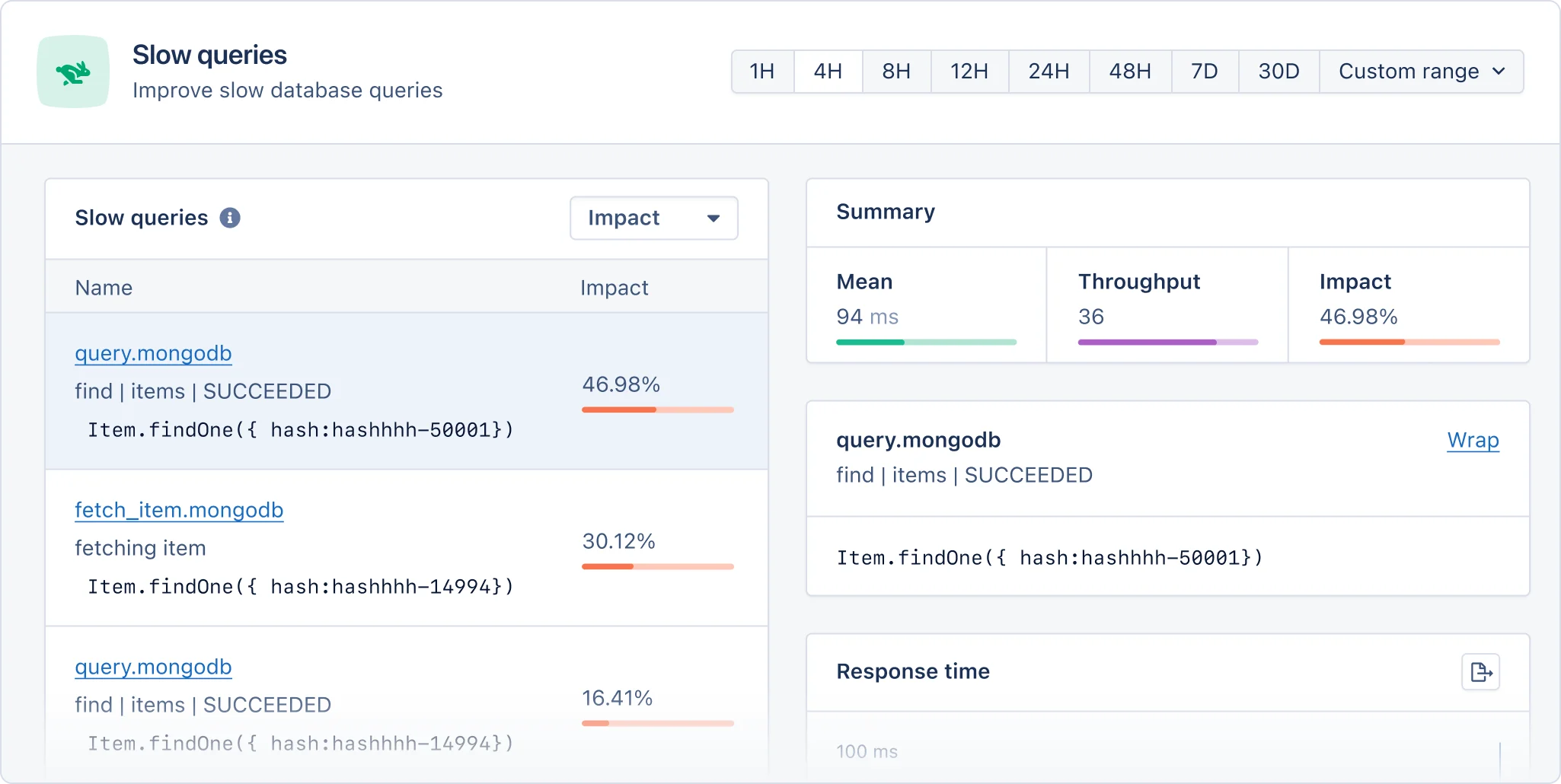Click the Wrap link
The width and height of the screenshot is (1561, 784).
coord(1473,440)
